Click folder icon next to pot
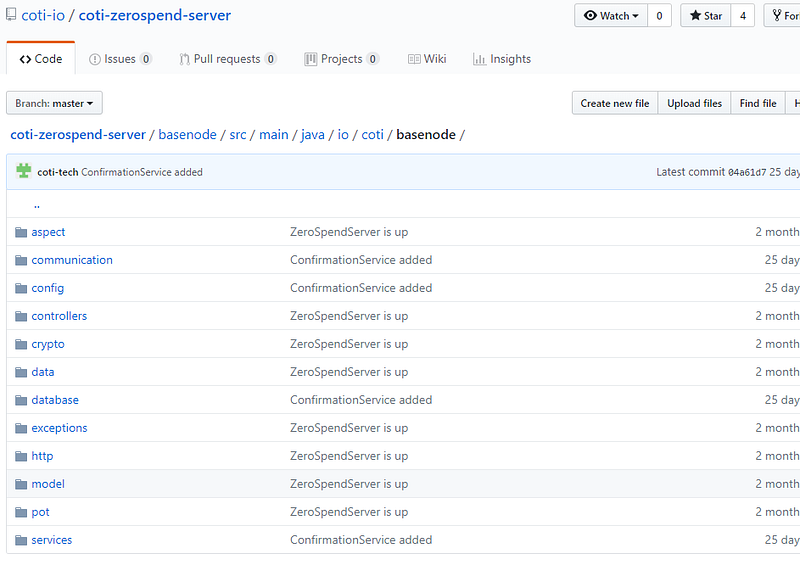Image resolution: width=800 pixels, height=565 pixels. pos(21,512)
